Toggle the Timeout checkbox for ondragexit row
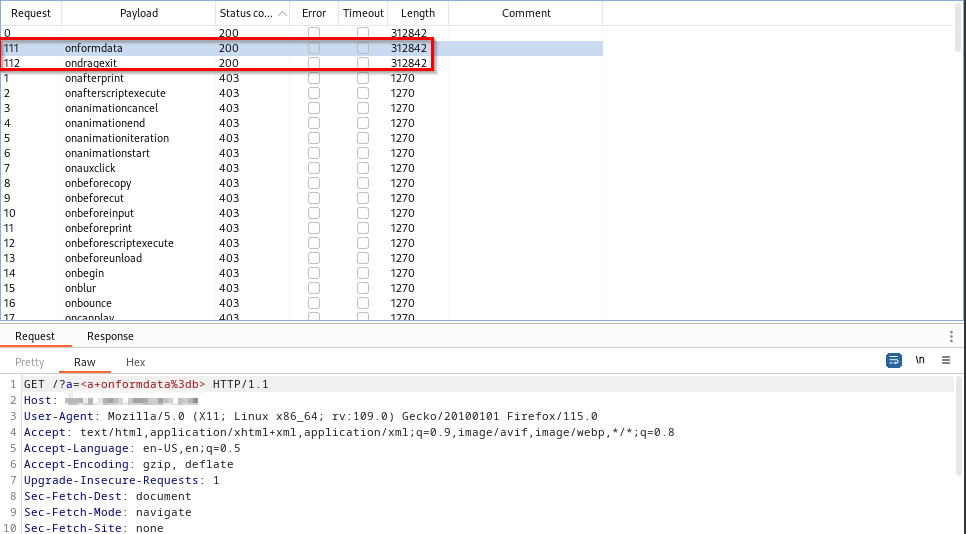This screenshot has height=534, width=966. tap(363, 63)
